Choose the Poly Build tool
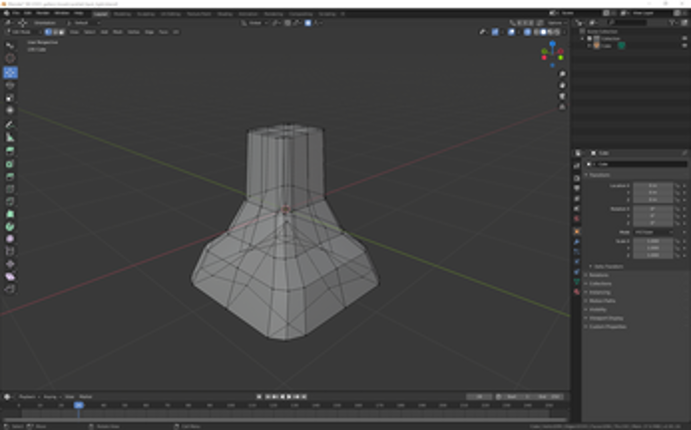 [10, 214]
